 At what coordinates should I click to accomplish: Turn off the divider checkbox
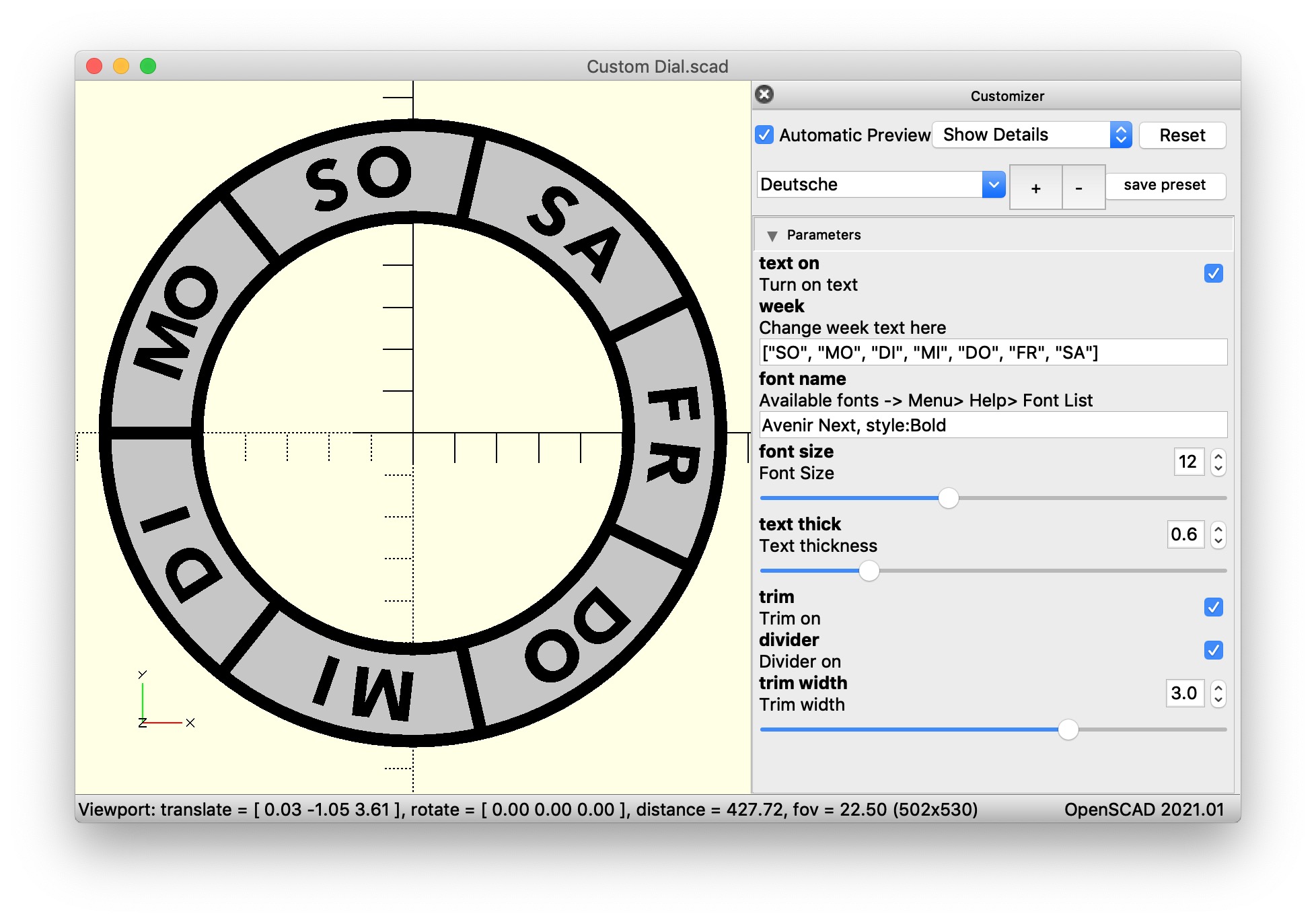click(1213, 650)
